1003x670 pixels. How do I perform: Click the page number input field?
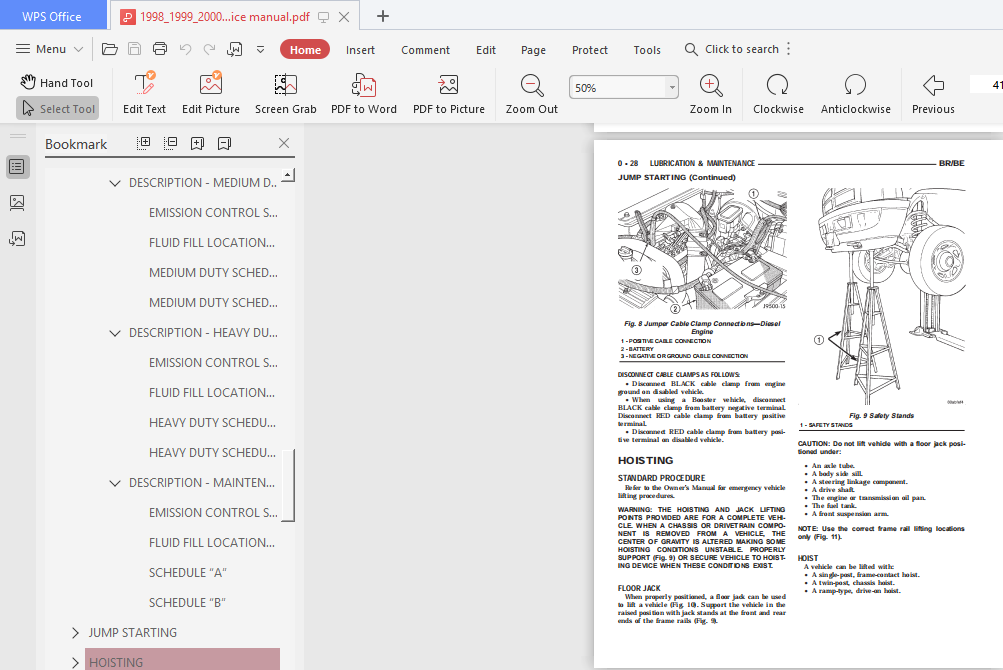click(x=986, y=85)
